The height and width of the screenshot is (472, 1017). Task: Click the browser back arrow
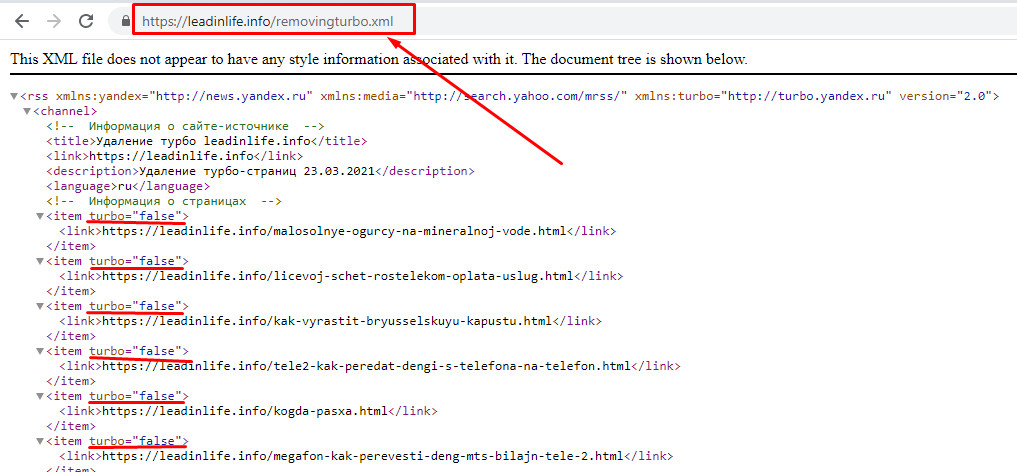pos(22,20)
